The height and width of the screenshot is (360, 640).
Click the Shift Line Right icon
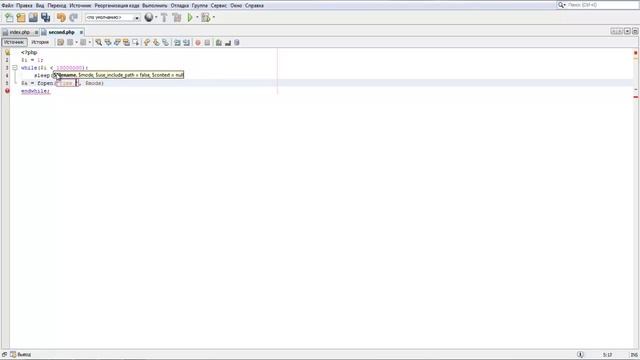coord(186,42)
